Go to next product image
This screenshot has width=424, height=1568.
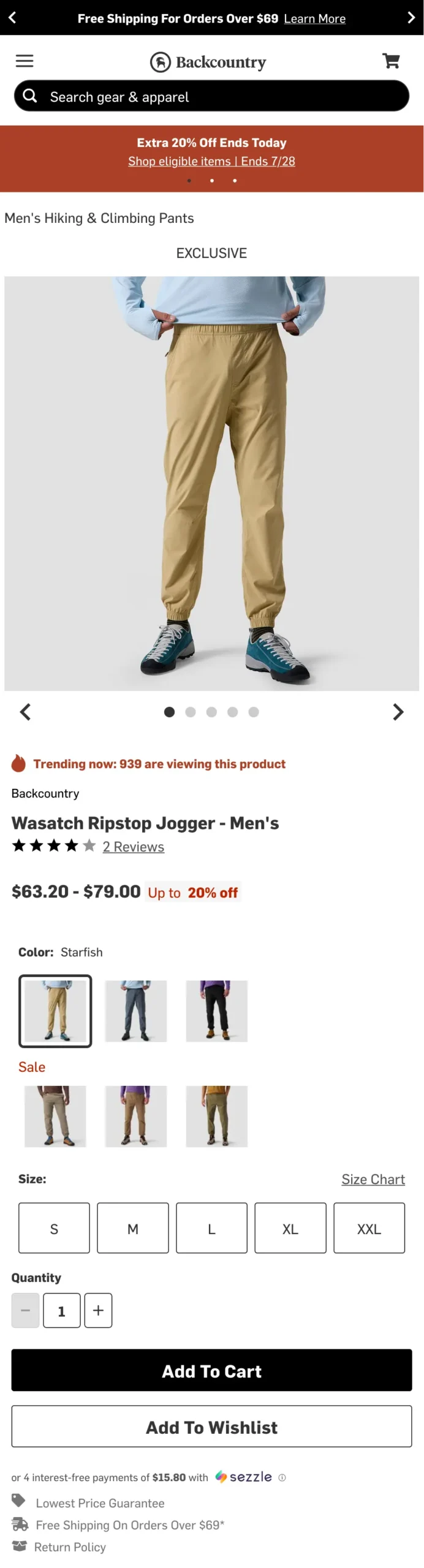pyautogui.click(x=398, y=712)
